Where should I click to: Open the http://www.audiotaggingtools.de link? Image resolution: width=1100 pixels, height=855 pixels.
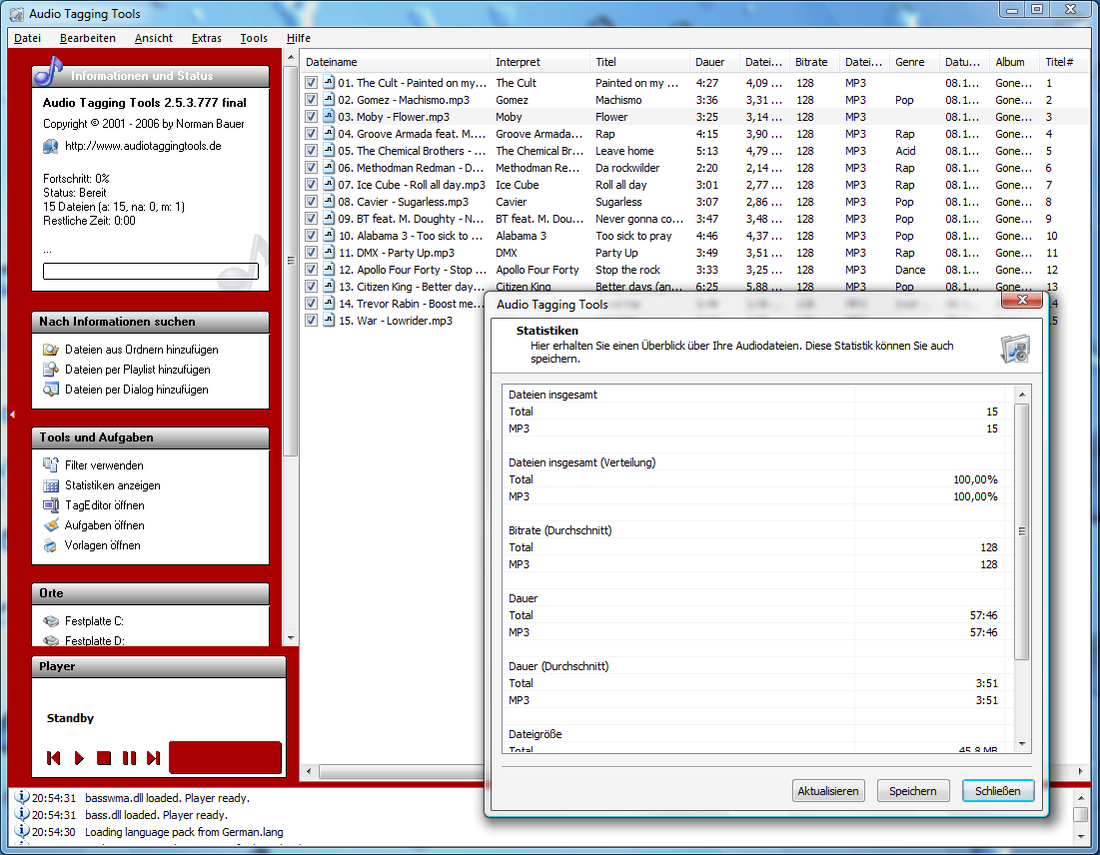point(143,146)
